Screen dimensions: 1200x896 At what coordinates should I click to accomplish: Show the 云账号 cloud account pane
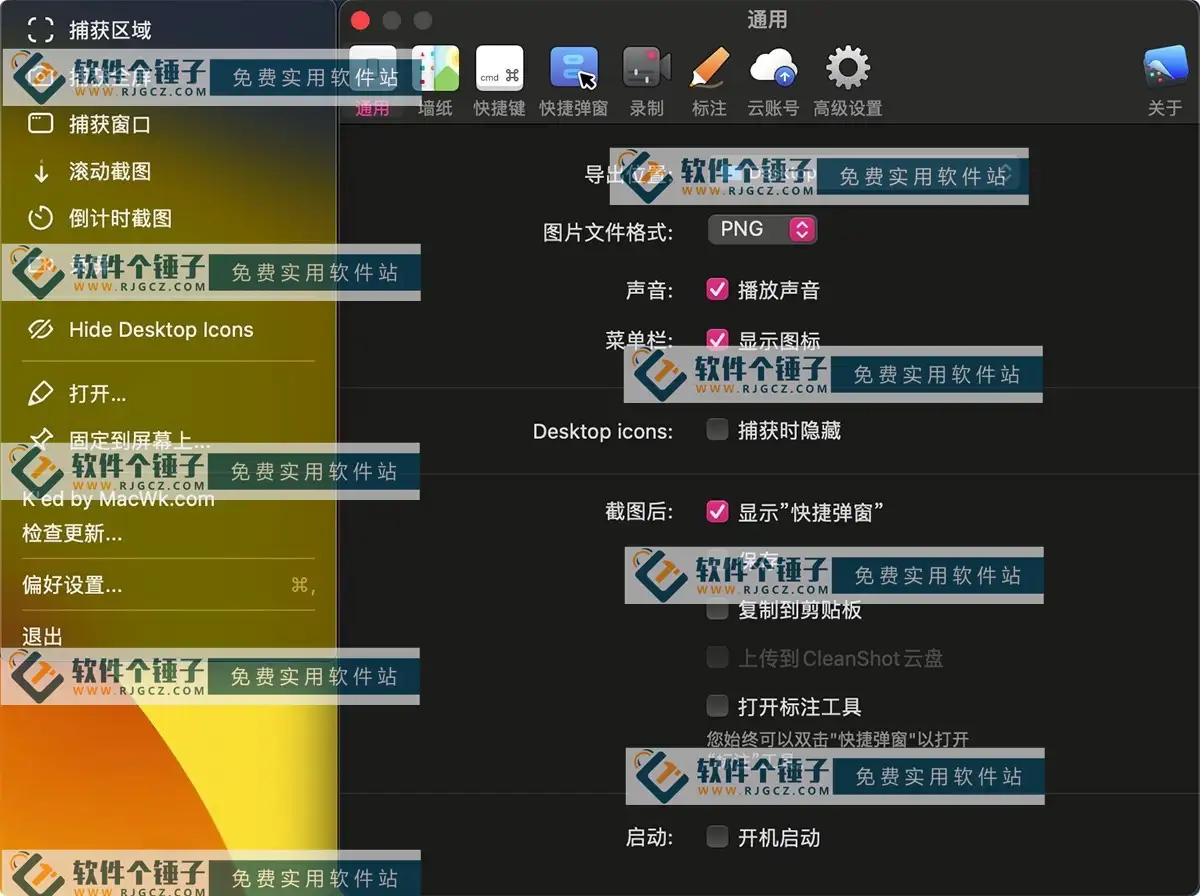[773, 82]
